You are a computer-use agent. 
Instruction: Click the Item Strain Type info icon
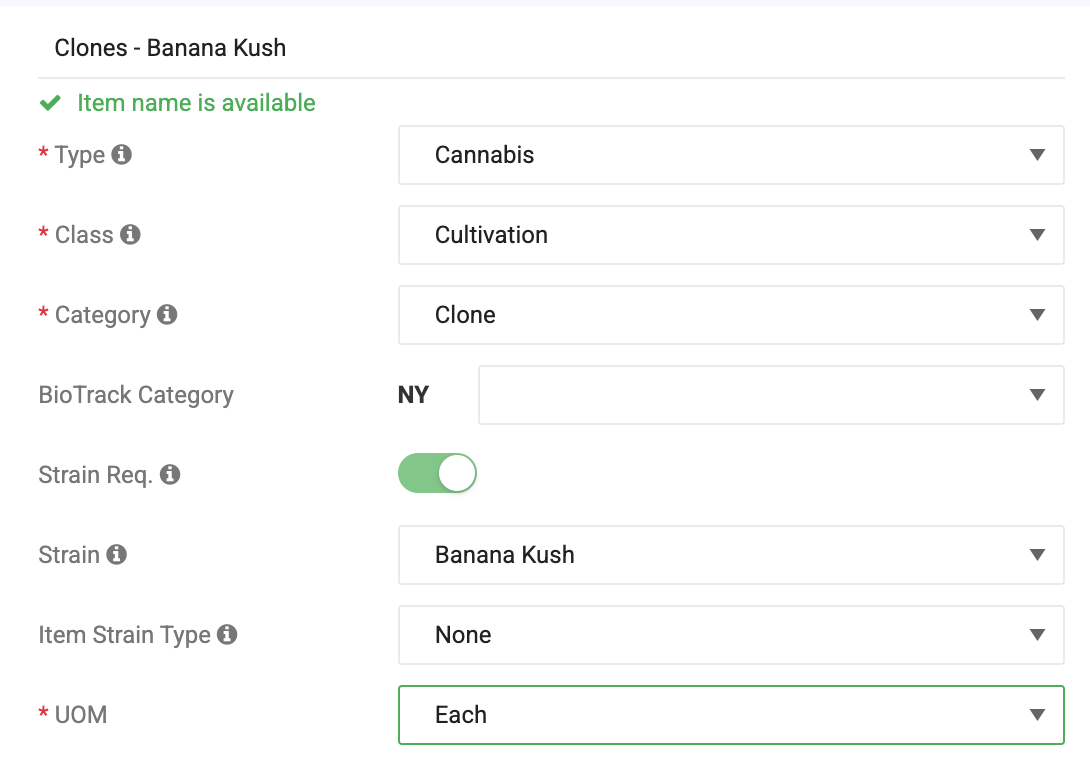click(x=227, y=634)
